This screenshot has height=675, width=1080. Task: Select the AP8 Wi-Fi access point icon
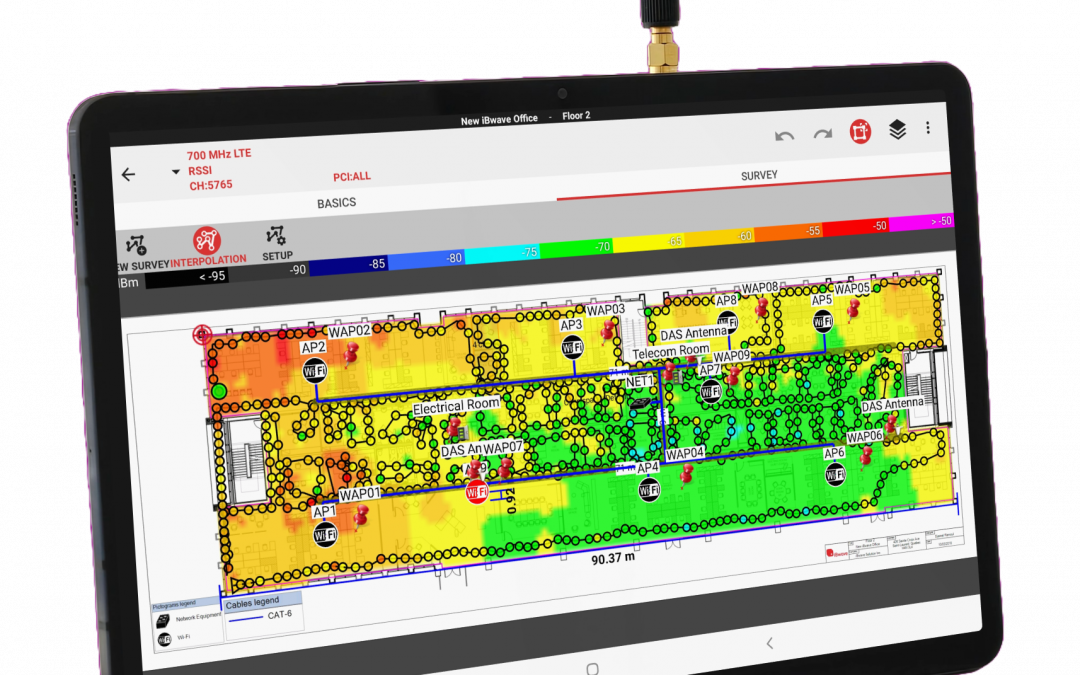pos(727,322)
